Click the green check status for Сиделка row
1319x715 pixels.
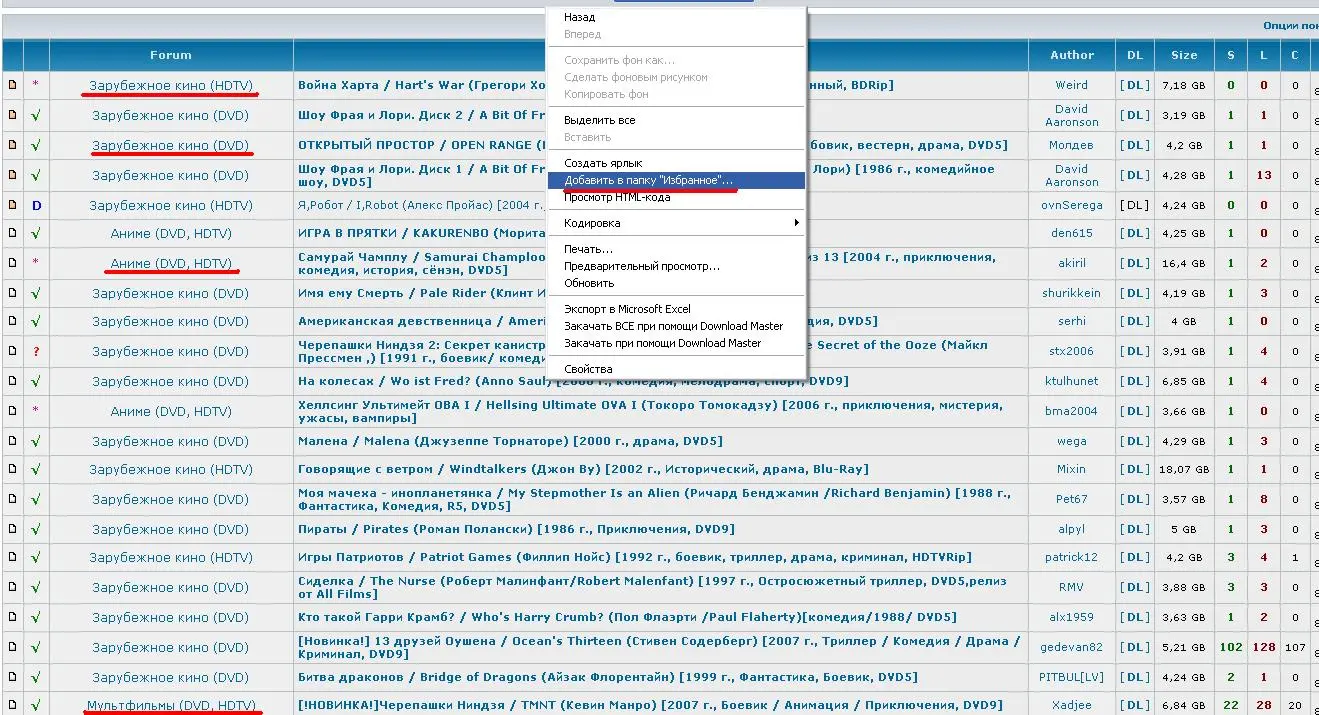pyautogui.click(x=36, y=587)
